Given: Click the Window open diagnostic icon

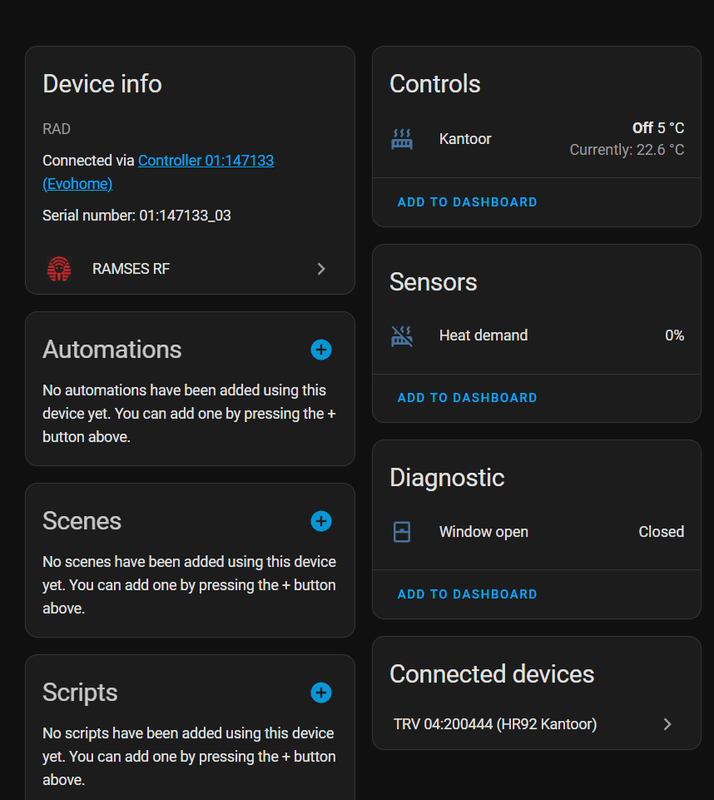Looking at the screenshot, I should (x=402, y=532).
